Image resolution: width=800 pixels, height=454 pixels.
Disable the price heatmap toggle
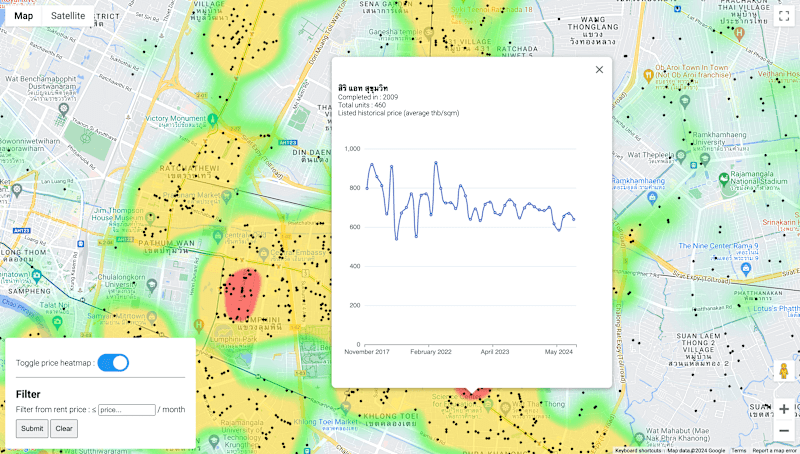(x=113, y=363)
